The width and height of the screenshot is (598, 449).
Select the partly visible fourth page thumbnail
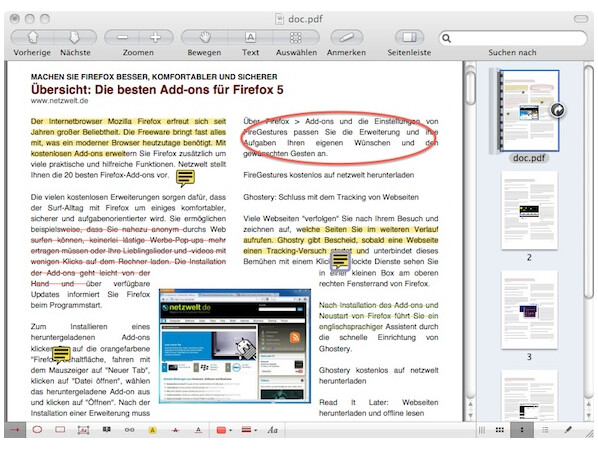pyautogui.click(x=529, y=396)
